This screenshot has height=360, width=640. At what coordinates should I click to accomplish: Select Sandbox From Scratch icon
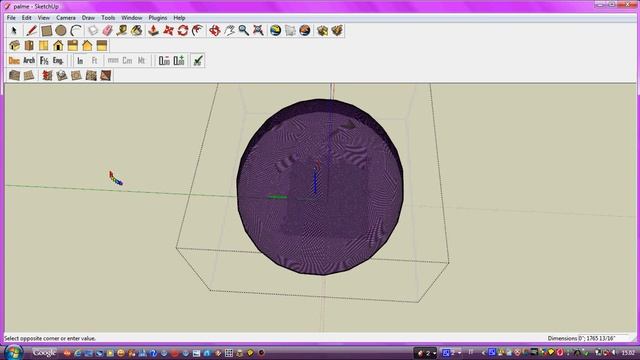click(x=29, y=76)
